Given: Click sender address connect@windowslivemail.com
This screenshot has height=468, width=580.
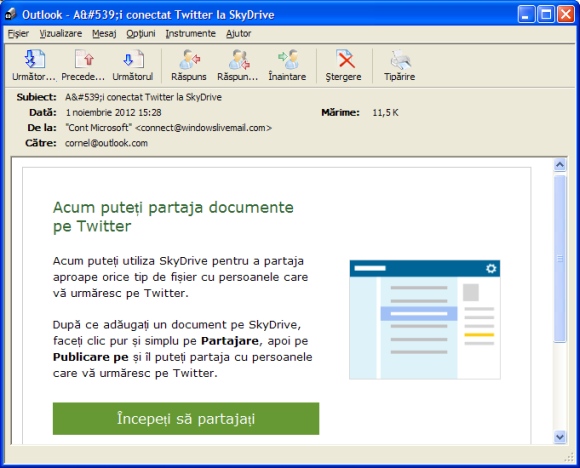Looking at the screenshot, I should (x=203, y=128).
